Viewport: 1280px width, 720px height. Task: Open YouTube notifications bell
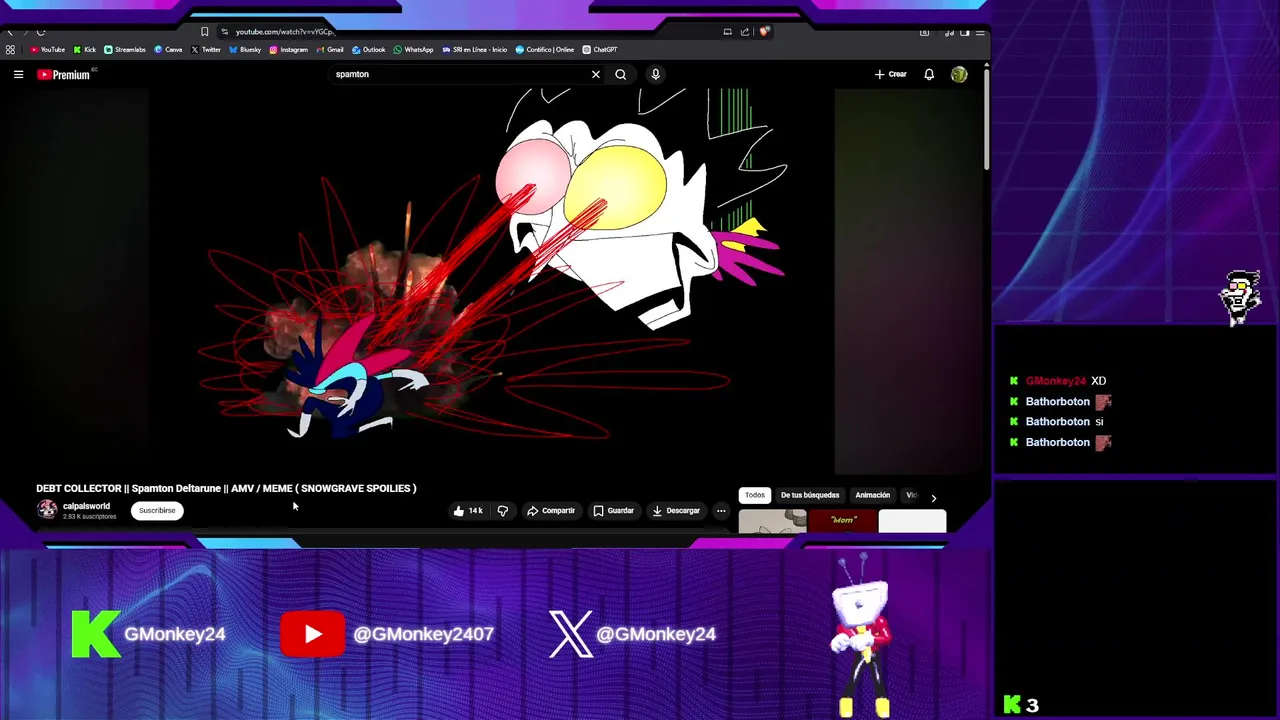929,74
